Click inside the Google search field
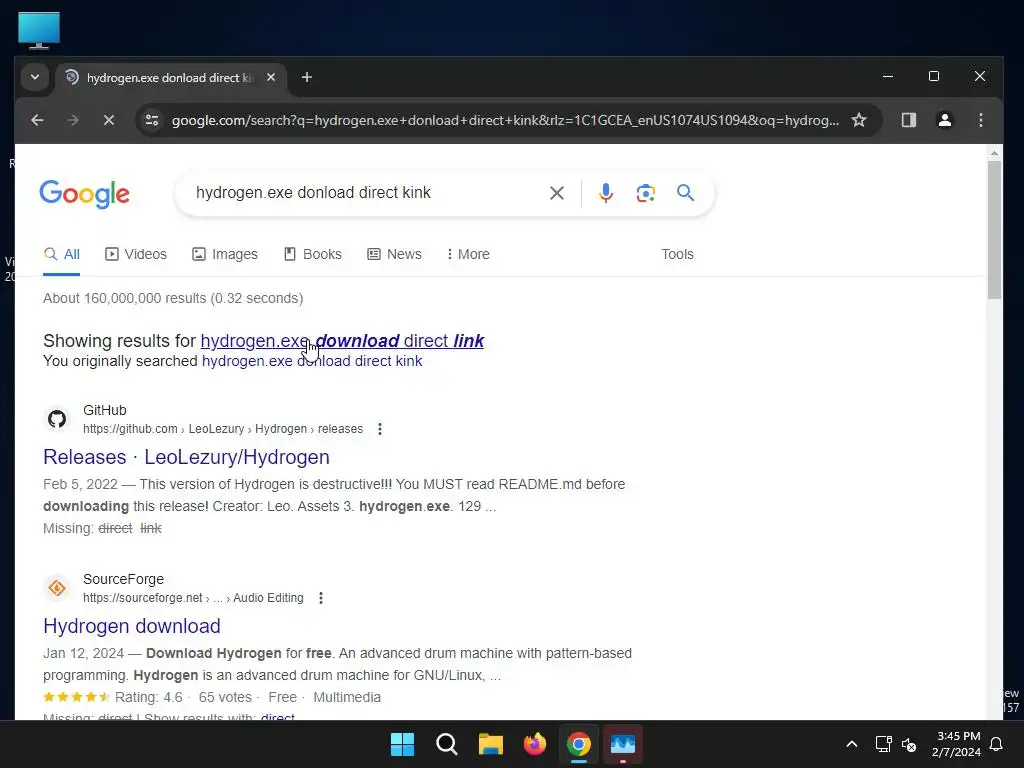Screen dimensions: 1024x768 pos(366,193)
